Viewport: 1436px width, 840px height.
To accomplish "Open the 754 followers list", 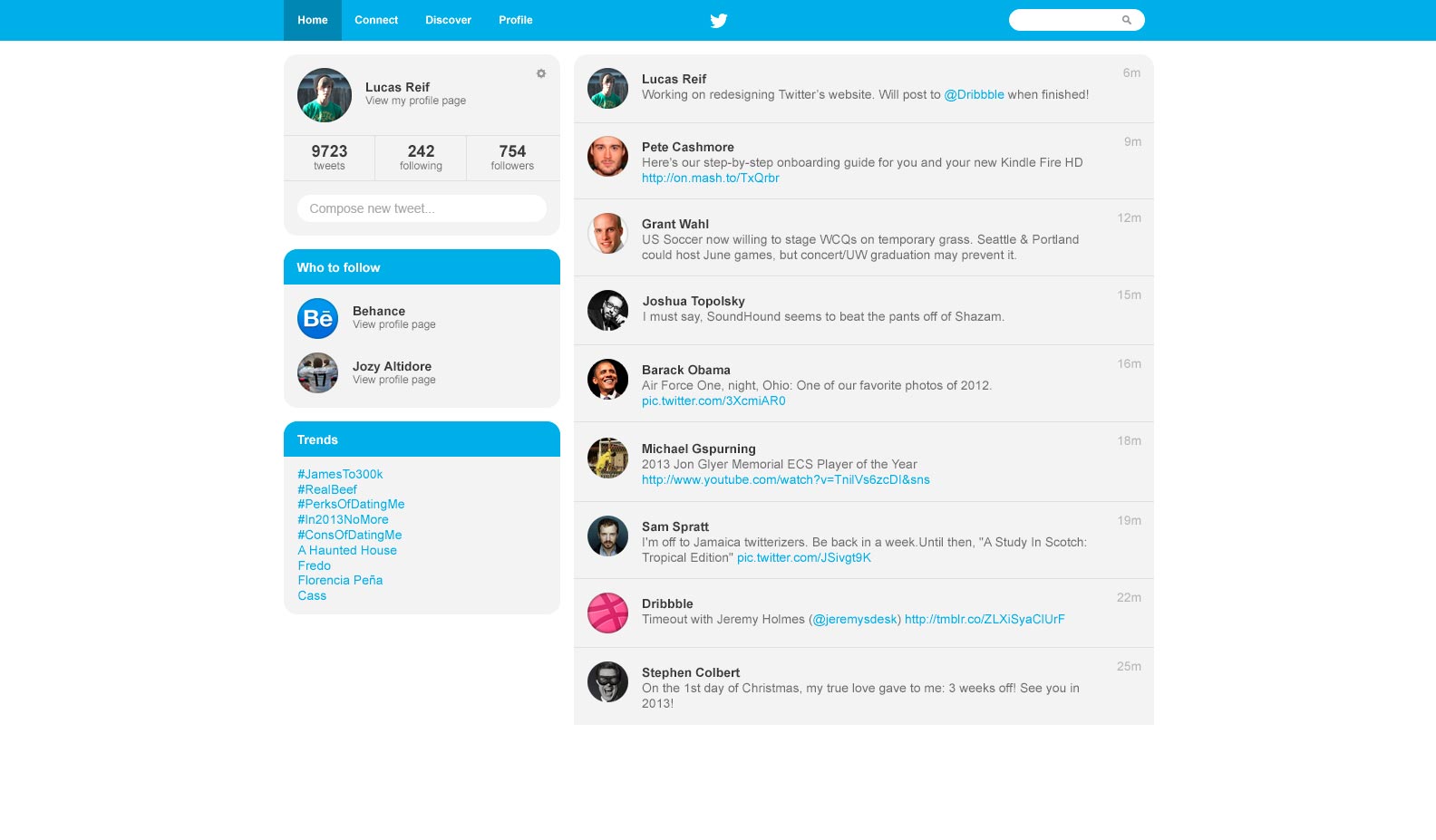I will point(512,157).
